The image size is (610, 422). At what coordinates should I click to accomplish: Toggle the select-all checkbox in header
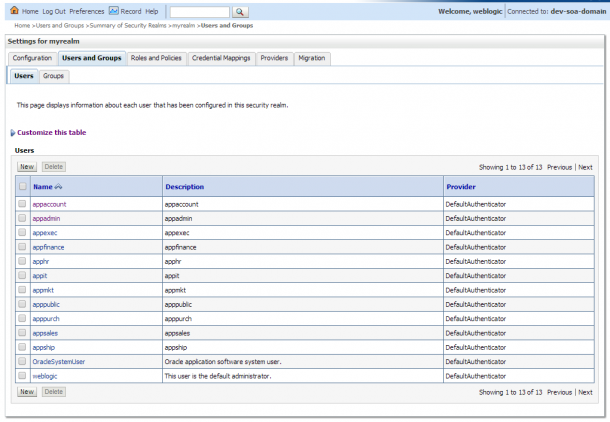(23, 186)
